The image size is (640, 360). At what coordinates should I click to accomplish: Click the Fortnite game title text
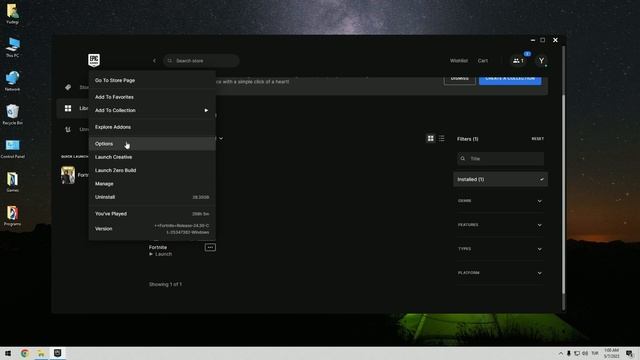(158, 247)
